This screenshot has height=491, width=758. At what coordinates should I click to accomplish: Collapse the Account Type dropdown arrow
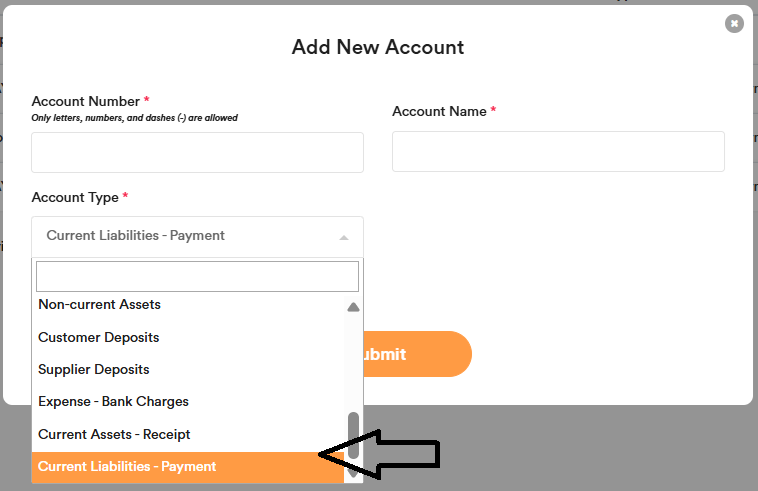pos(344,237)
